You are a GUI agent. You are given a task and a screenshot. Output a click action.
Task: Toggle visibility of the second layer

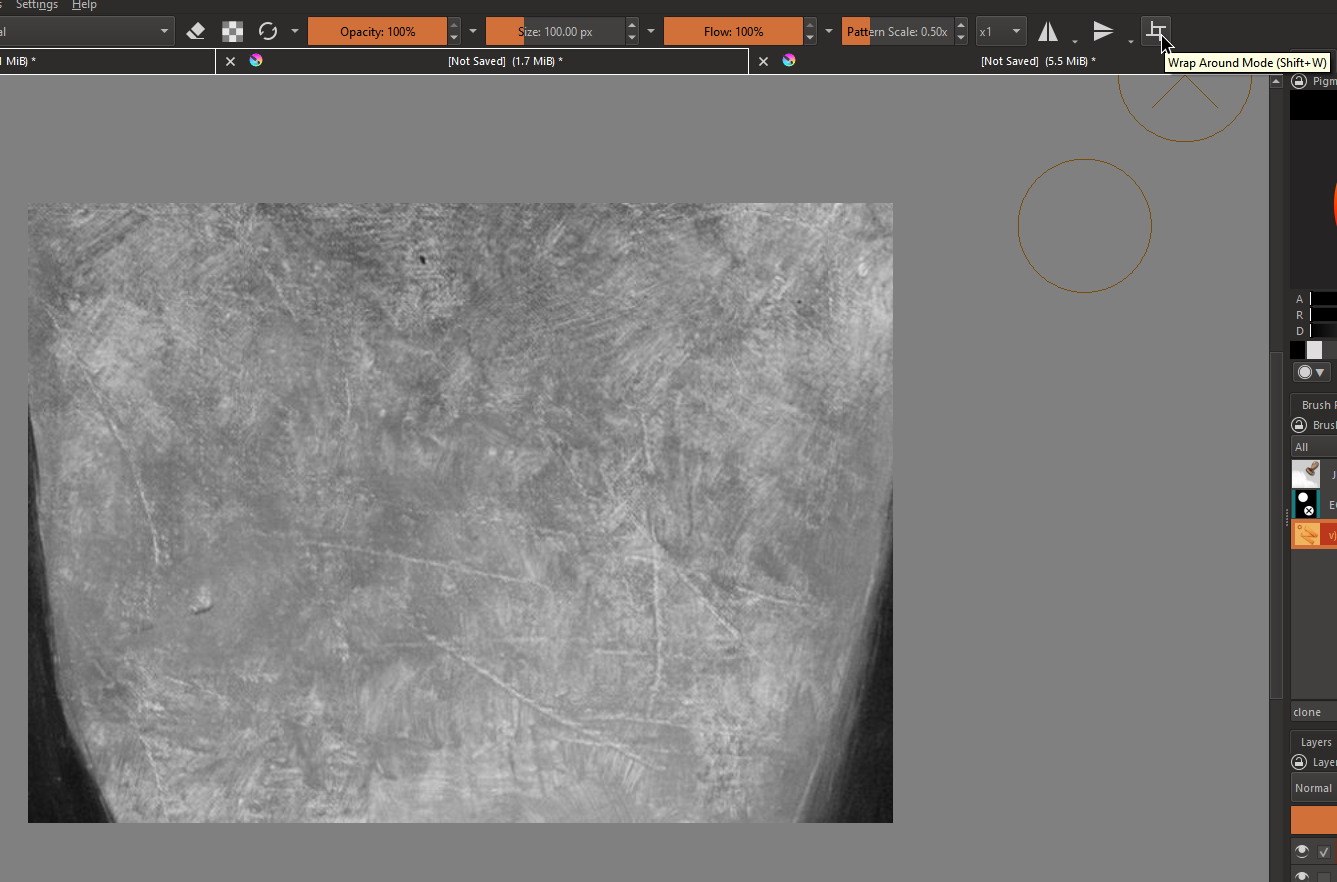pos(1301,876)
